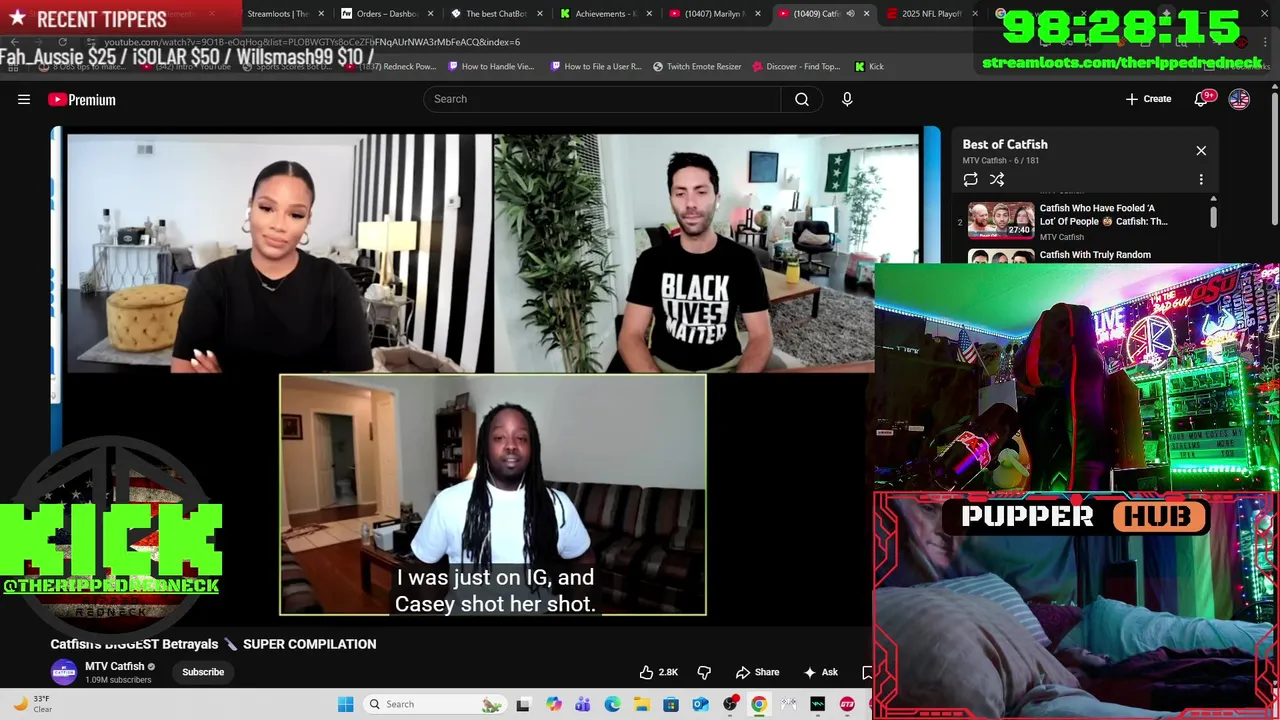Open Outlook from taskbar
The height and width of the screenshot is (720, 1280).
[x=700, y=704]
